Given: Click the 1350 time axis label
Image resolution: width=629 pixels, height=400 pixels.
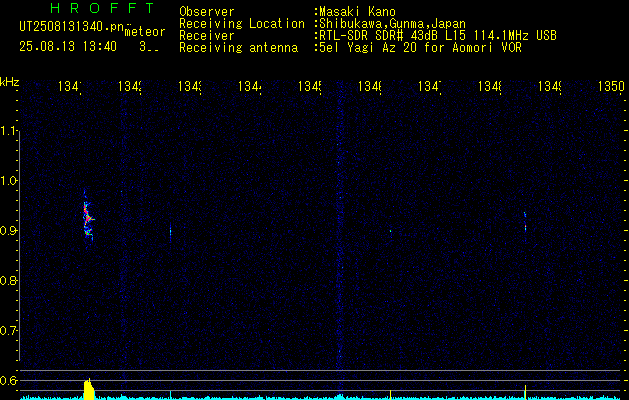Looking at the screenshot, I should coord(611,86).
